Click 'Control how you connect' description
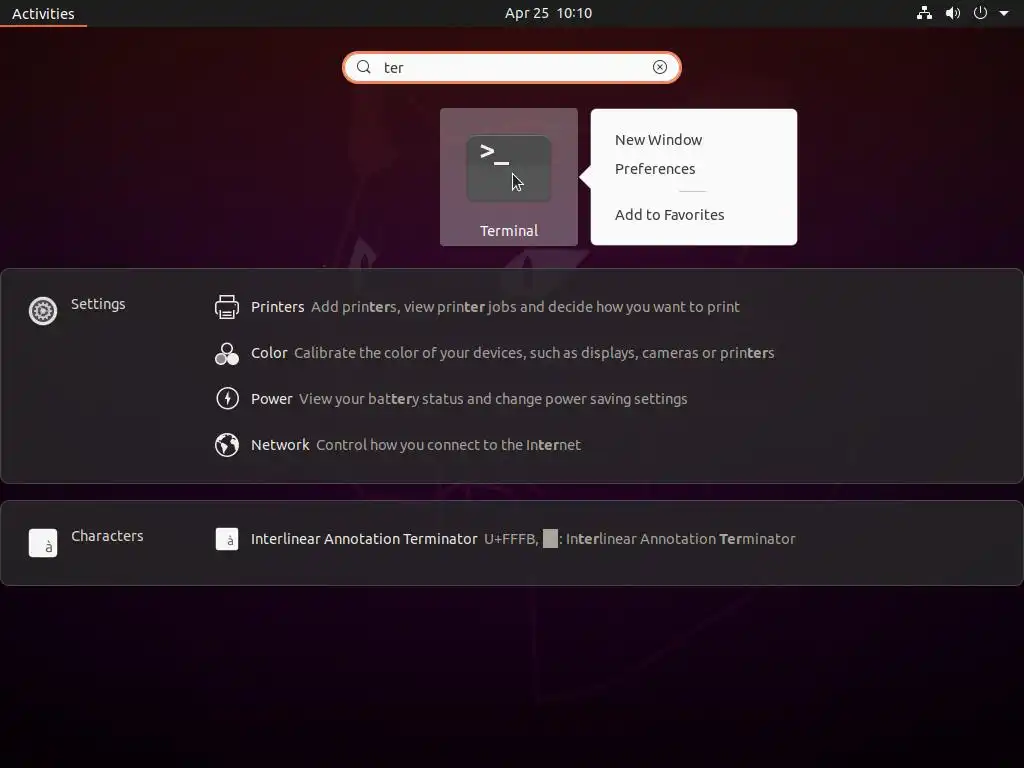The image size is (1024, 768). tap(449, 445)
